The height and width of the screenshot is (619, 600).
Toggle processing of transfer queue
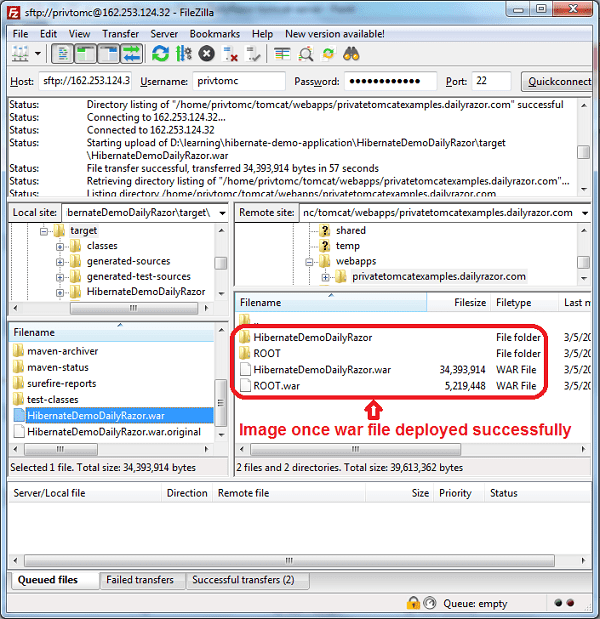pyautogui.click(x=184, y=54)
